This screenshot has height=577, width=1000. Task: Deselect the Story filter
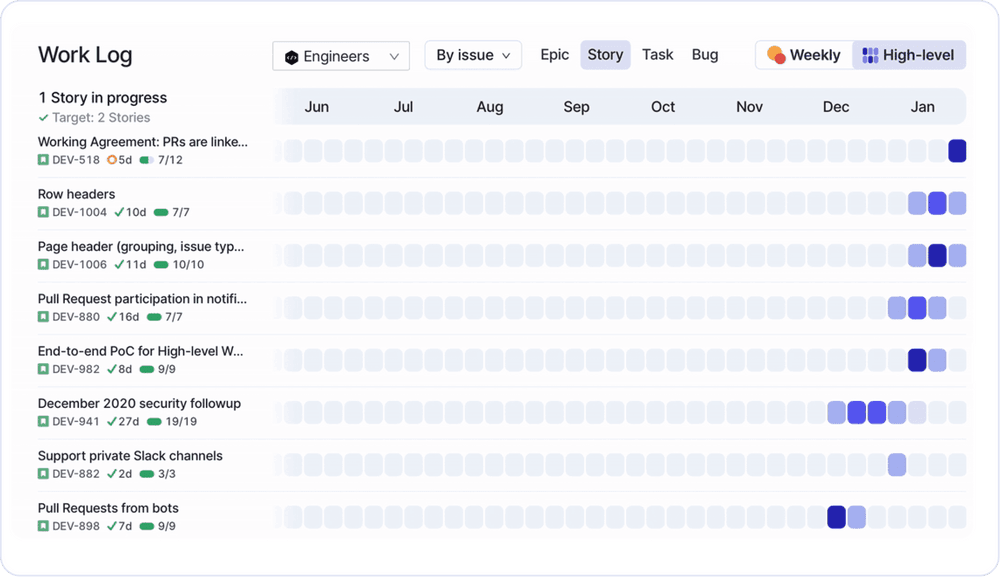pyautogui.click(x=605, y=55)
